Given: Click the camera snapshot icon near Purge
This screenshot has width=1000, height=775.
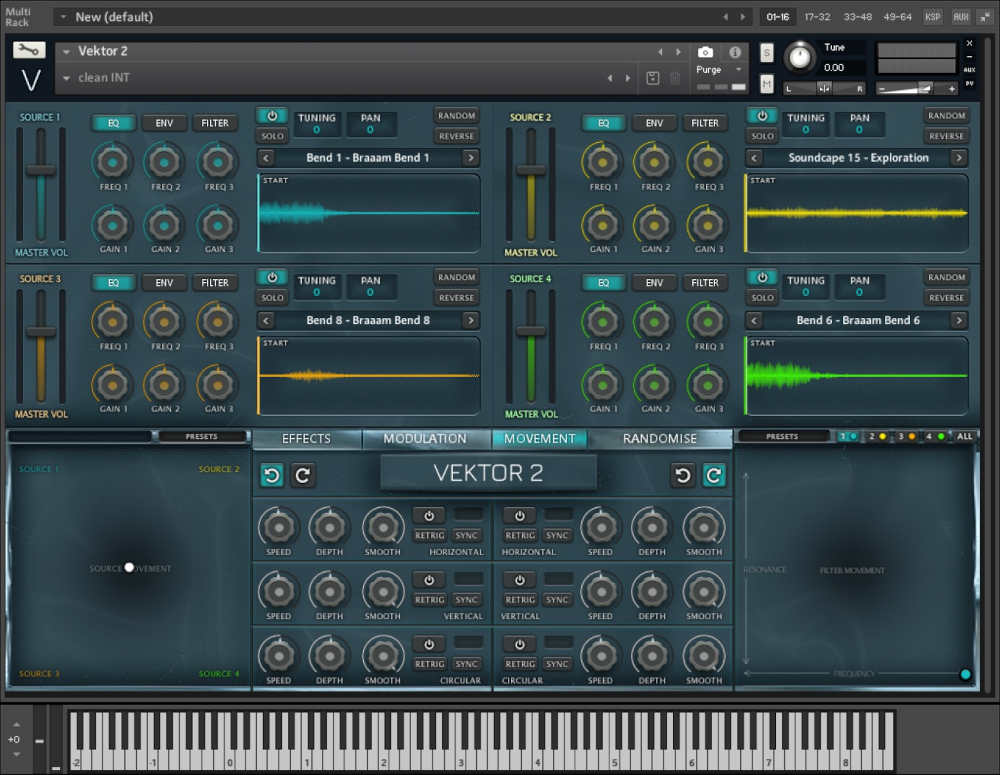Looking at the screenshot, I should [704, 52].
